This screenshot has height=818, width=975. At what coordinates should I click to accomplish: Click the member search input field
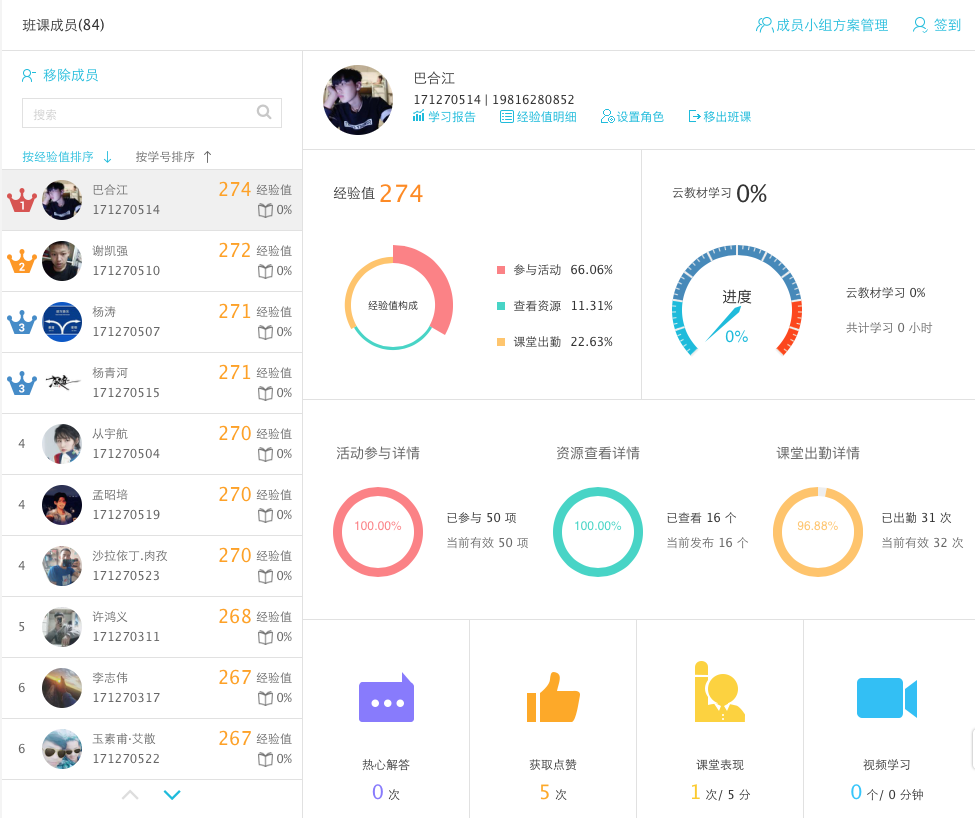tap(140, 114)
